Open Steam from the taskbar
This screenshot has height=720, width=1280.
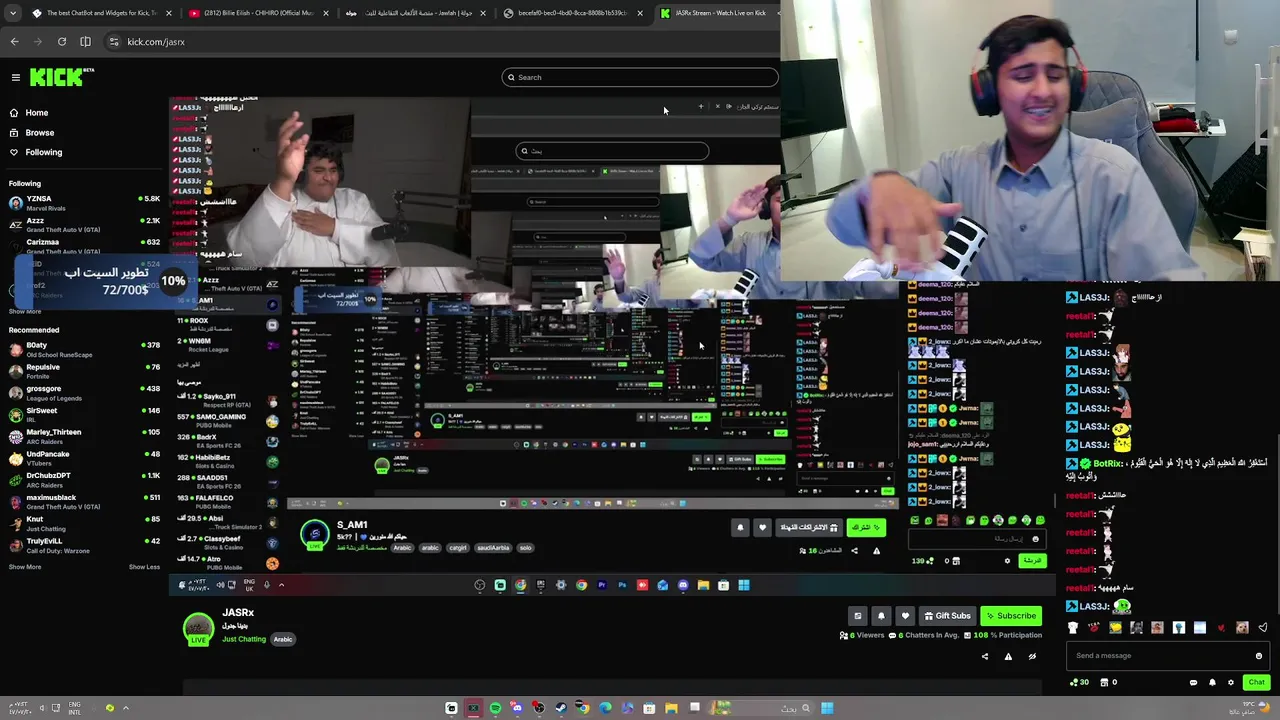(561, 708)
